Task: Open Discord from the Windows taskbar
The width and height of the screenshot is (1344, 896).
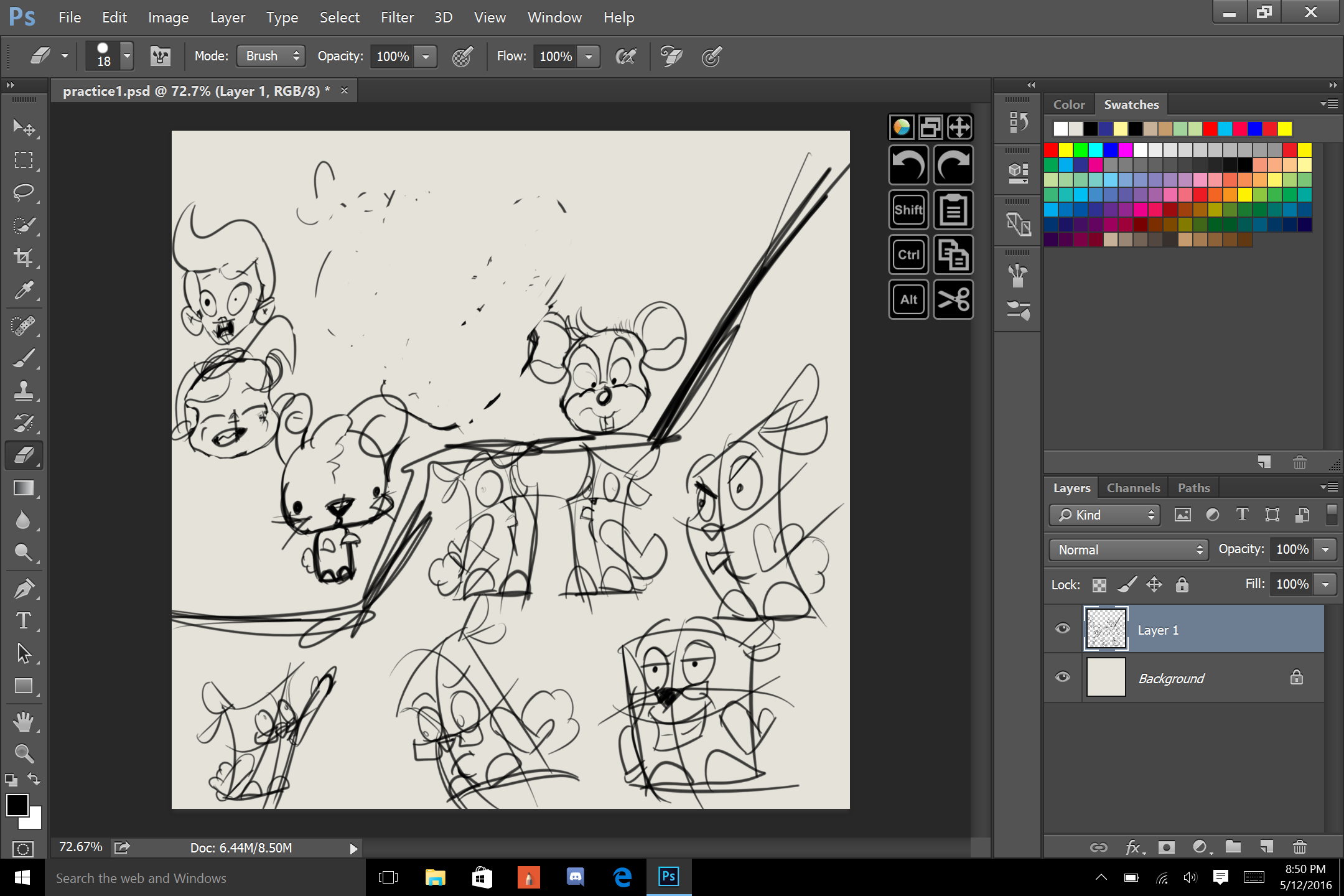Action: coord(576,878)
